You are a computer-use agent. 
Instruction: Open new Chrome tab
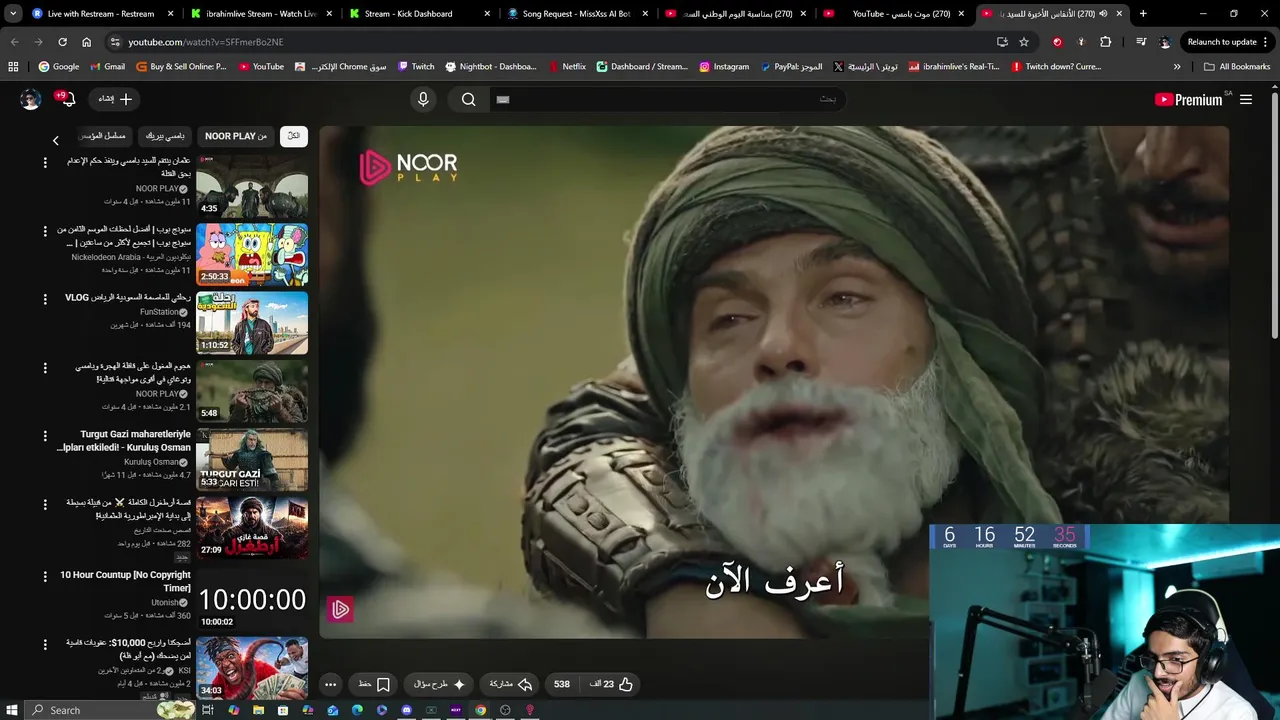tap(1143, 14)
